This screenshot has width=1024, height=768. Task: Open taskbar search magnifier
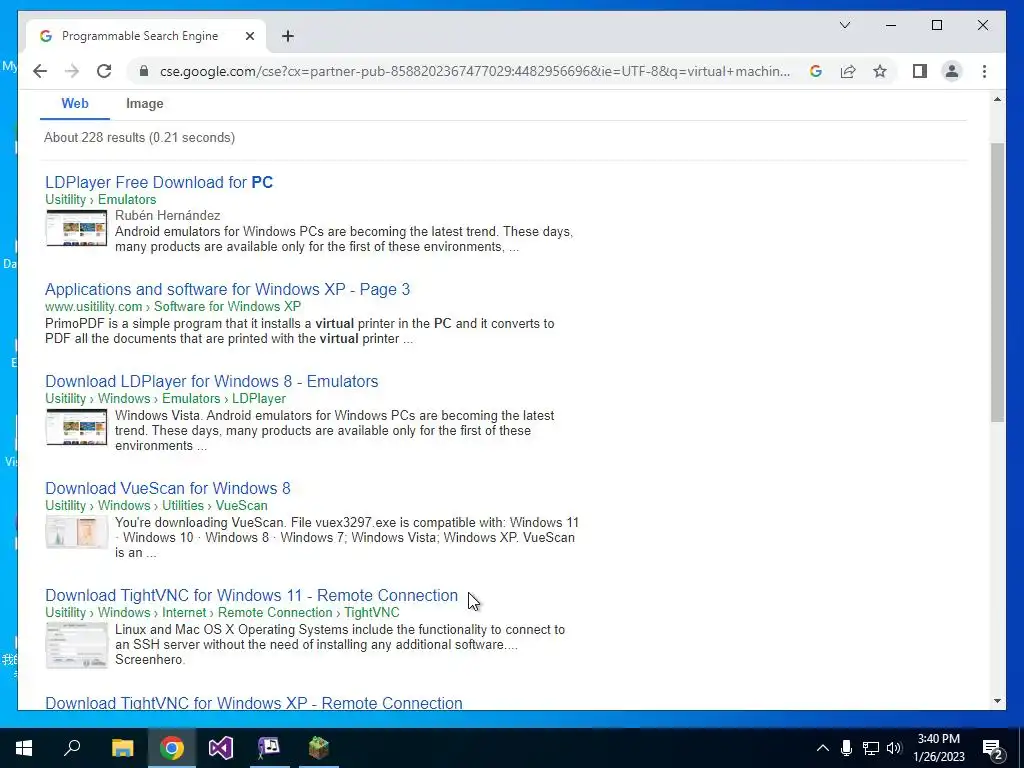(x=72, y=748)
